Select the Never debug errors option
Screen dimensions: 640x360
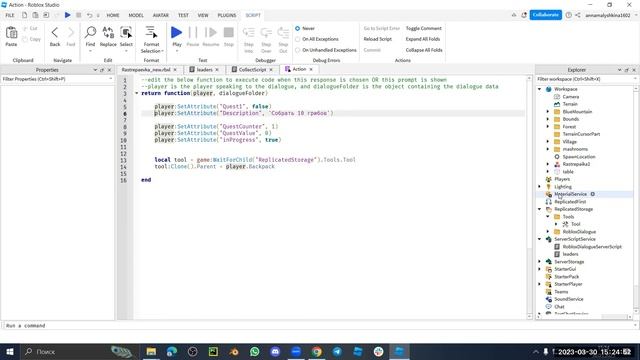tap(298, 29)
